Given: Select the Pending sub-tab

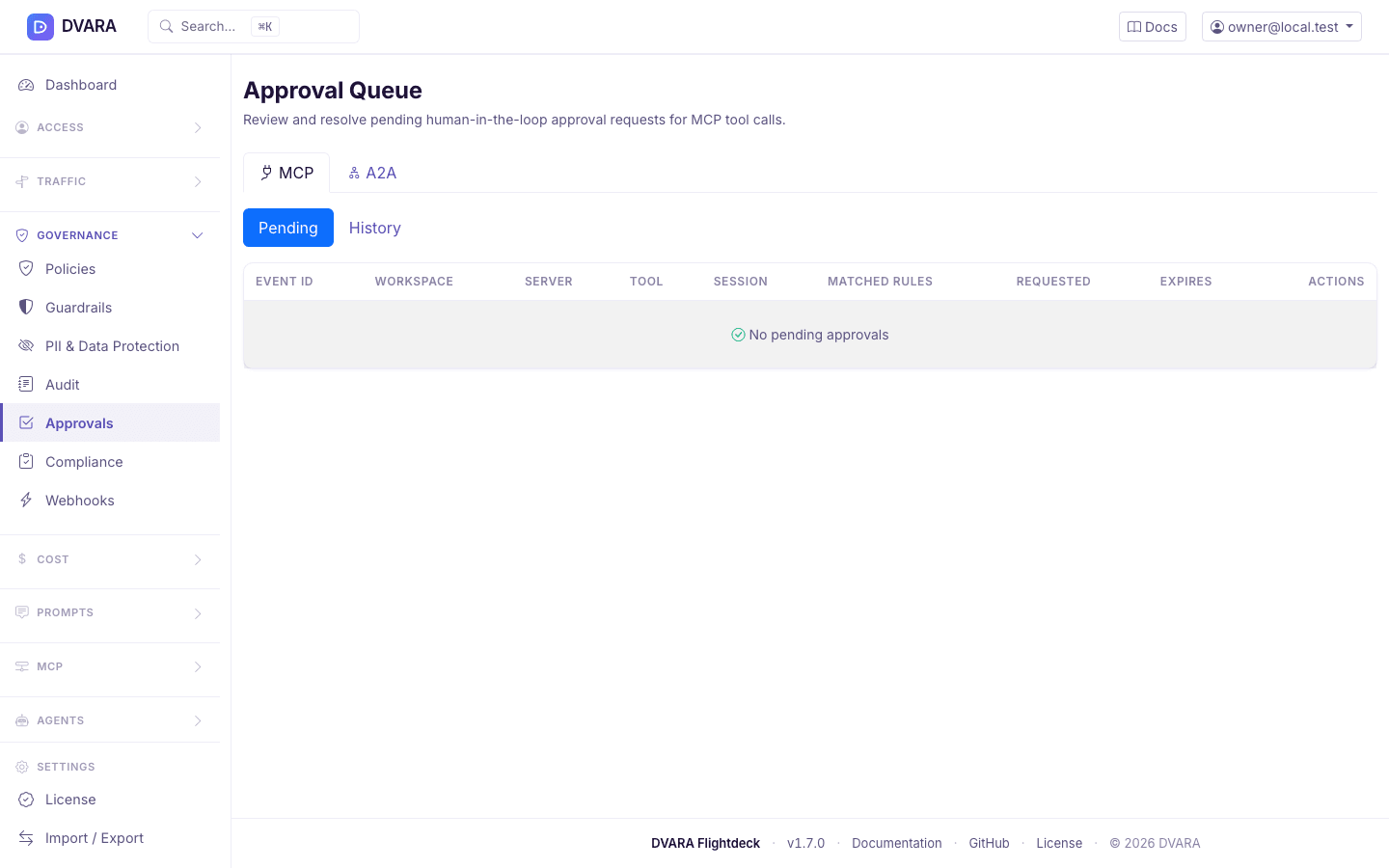Looking at the screenshot, I should pyautogui.click(x=288, y=228).
